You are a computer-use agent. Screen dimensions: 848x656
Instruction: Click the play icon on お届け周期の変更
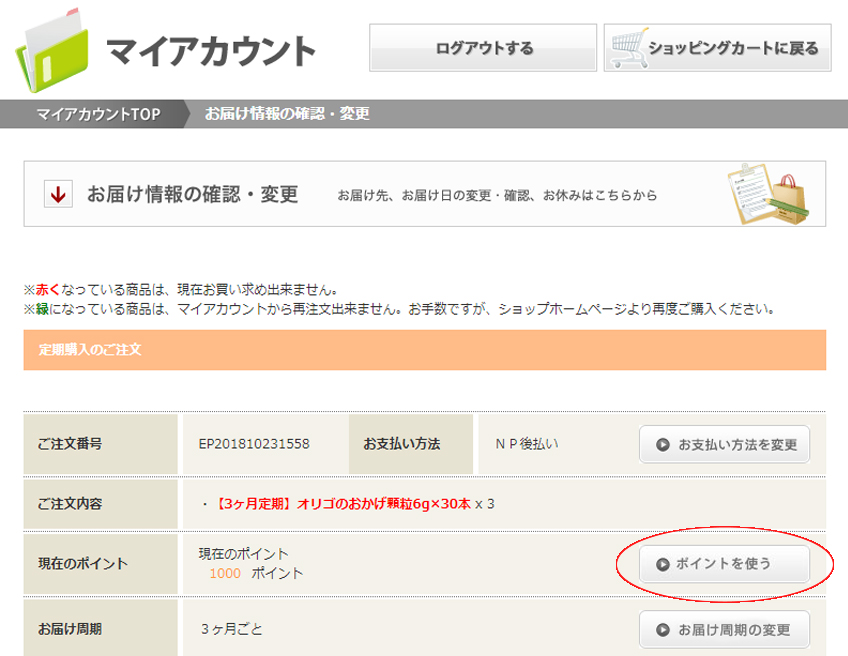coord(662,630)
